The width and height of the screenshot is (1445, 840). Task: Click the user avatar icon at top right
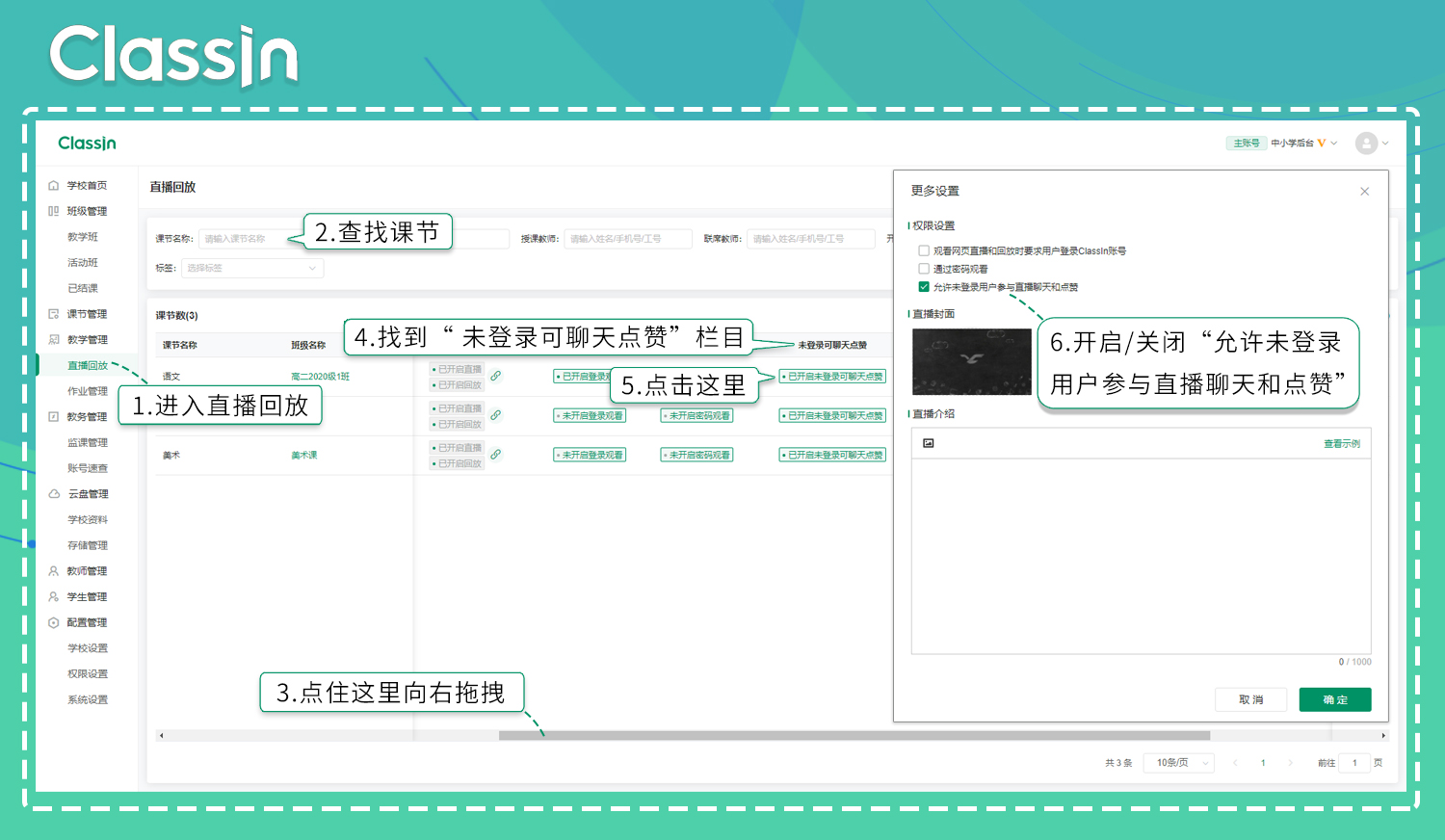coord(1366,143)
